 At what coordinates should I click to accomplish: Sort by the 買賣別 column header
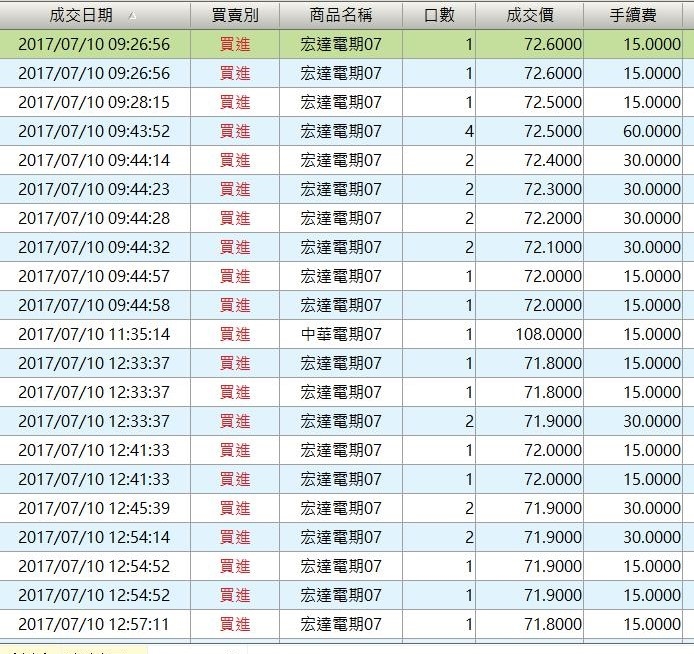click(235, 15)
